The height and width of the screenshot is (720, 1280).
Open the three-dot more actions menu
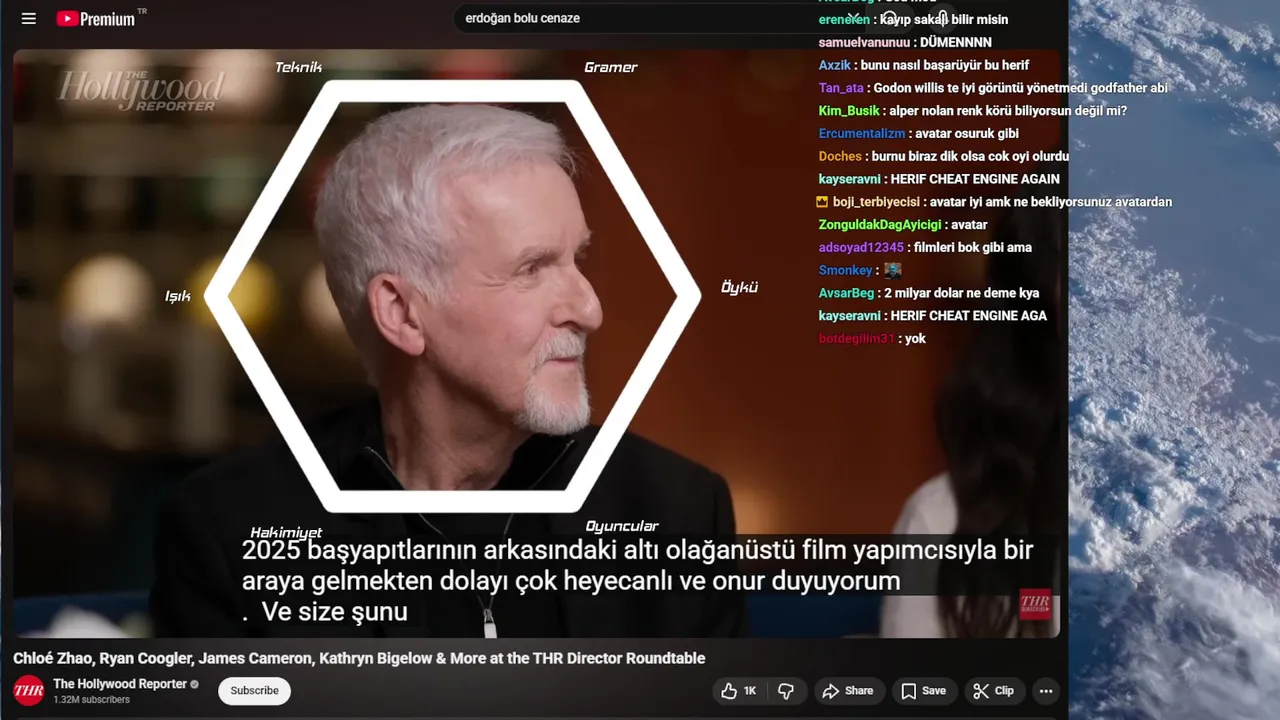tap(1046, 691)
